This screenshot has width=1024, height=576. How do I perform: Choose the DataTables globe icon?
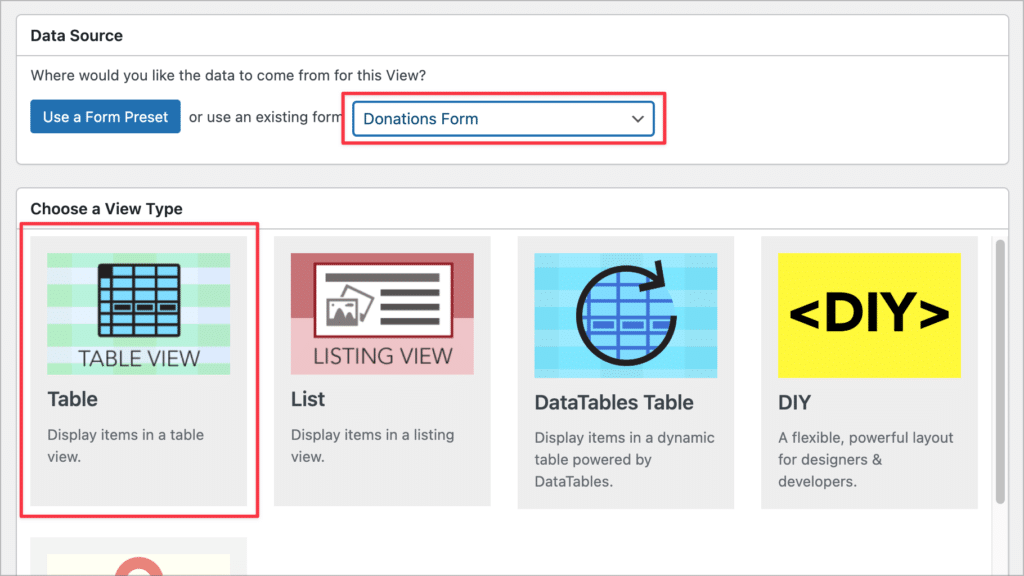(626, 315)
